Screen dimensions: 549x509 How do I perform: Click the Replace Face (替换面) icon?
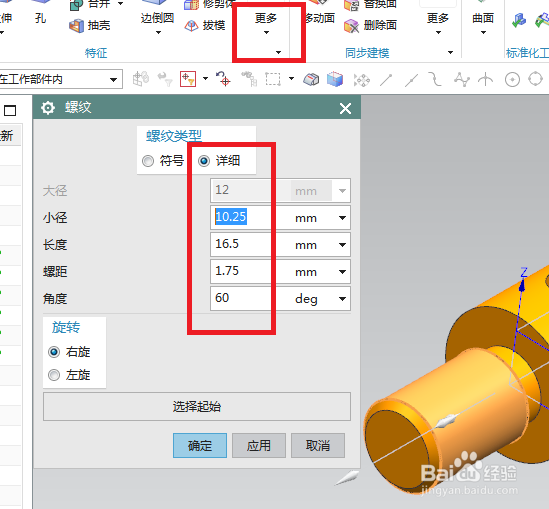351,5
